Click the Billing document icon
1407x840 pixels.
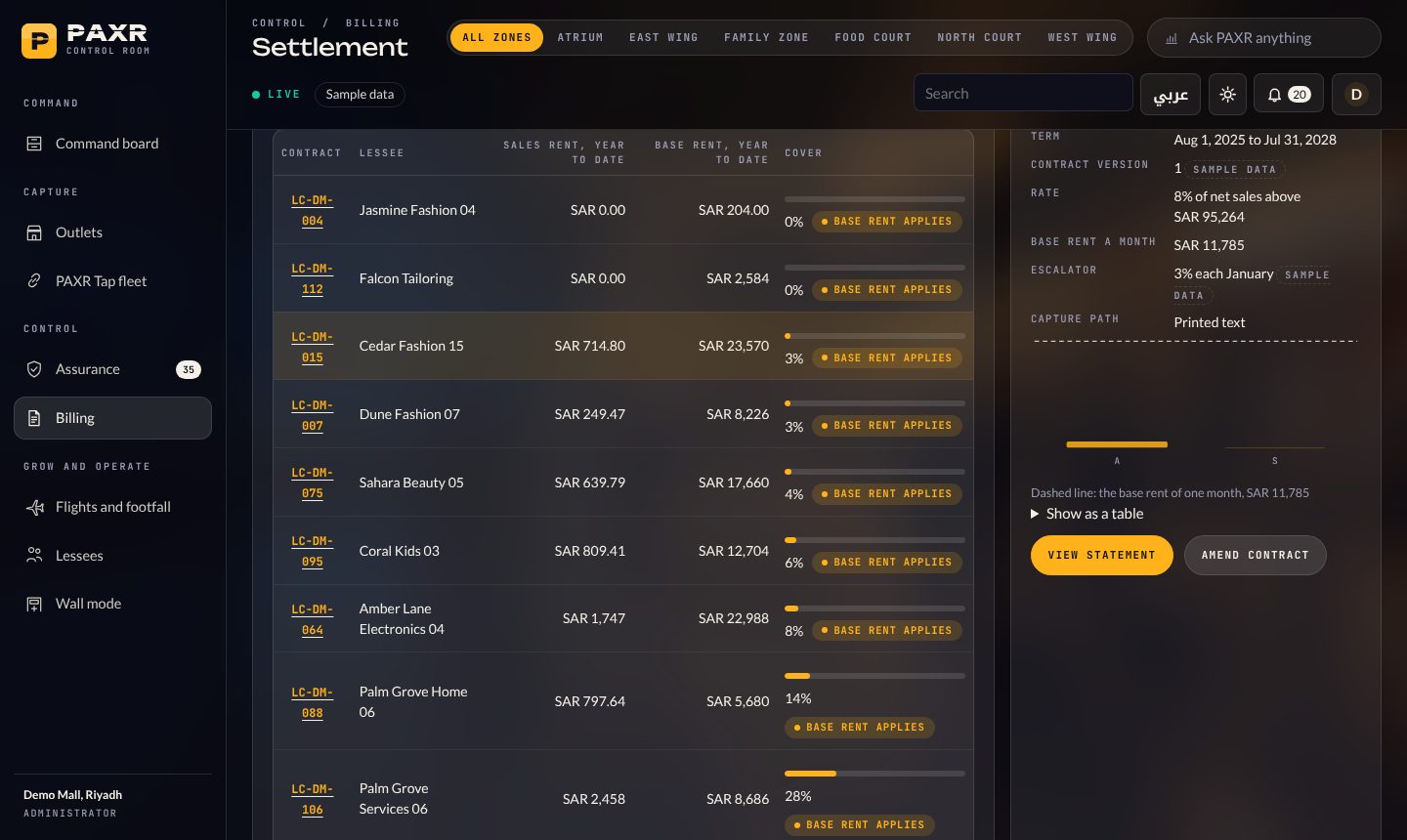tap(34, 418)
